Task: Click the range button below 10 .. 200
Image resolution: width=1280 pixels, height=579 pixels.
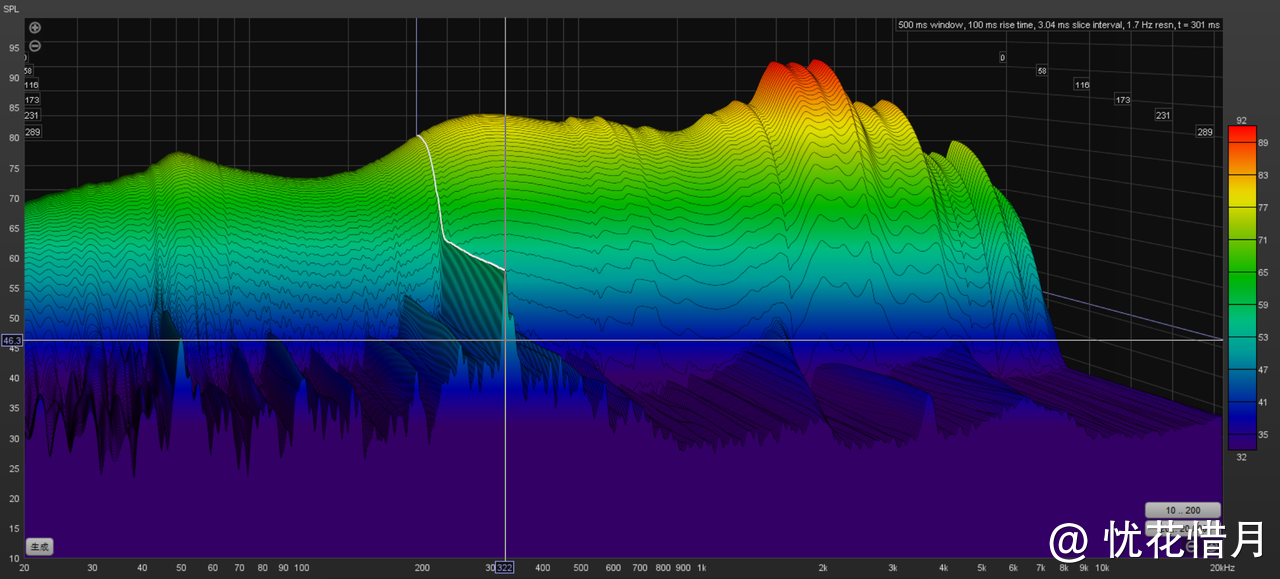Action: click(1183, 527)
